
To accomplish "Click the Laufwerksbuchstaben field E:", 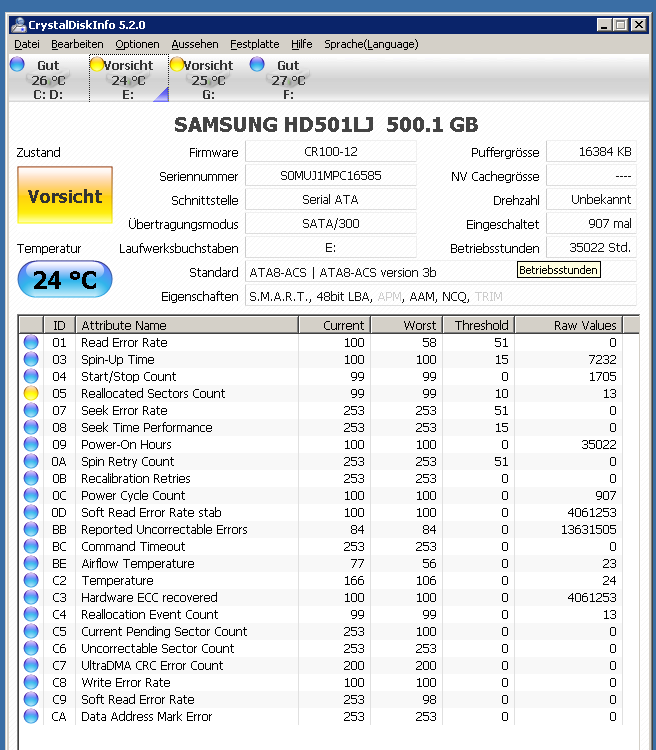I will 331,247.
